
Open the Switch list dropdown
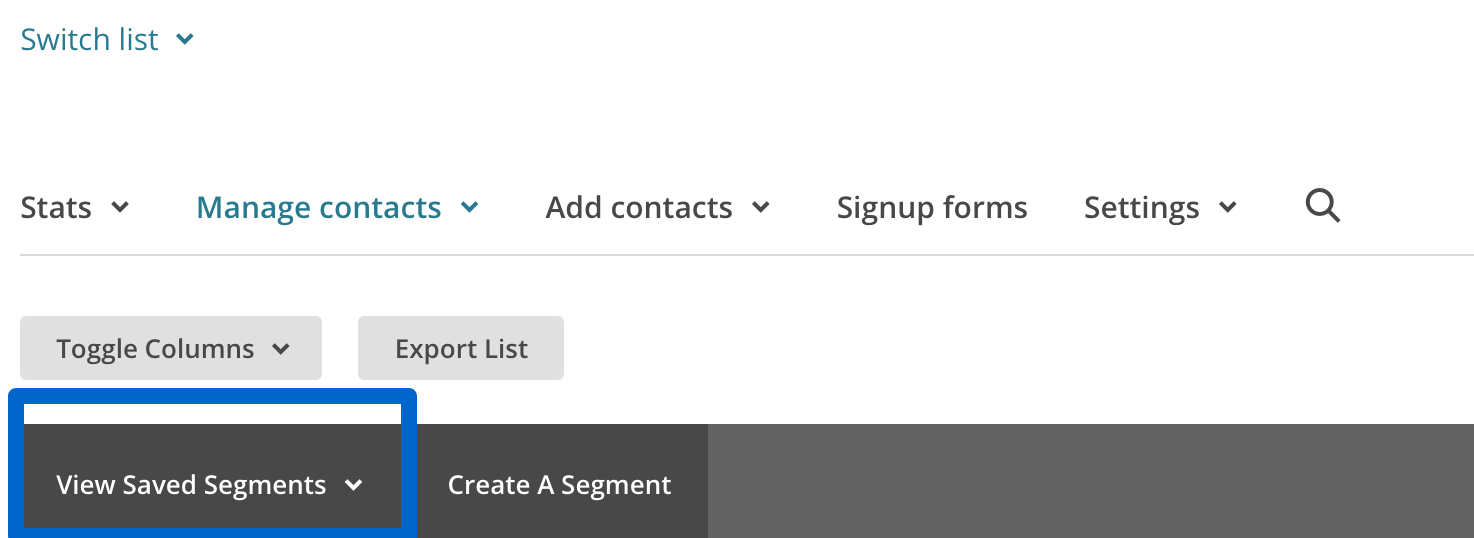pyautogui.click(x=107, y=39)
